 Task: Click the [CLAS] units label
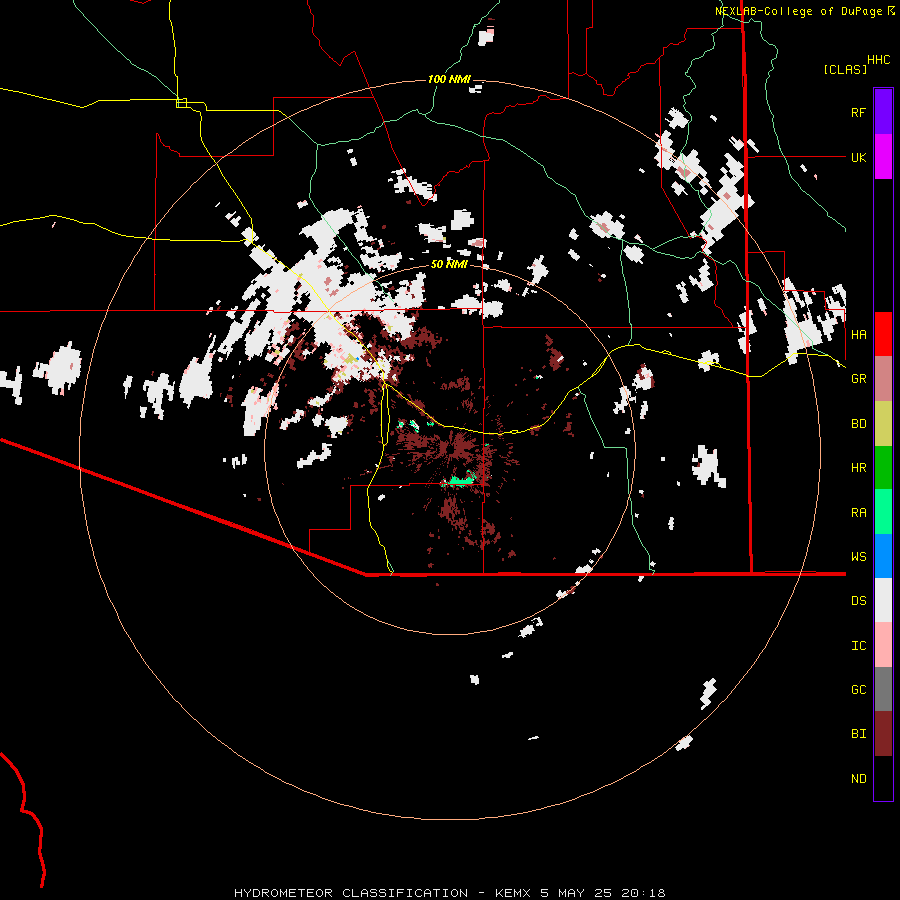pyautogui.click(x=845, y=69)
